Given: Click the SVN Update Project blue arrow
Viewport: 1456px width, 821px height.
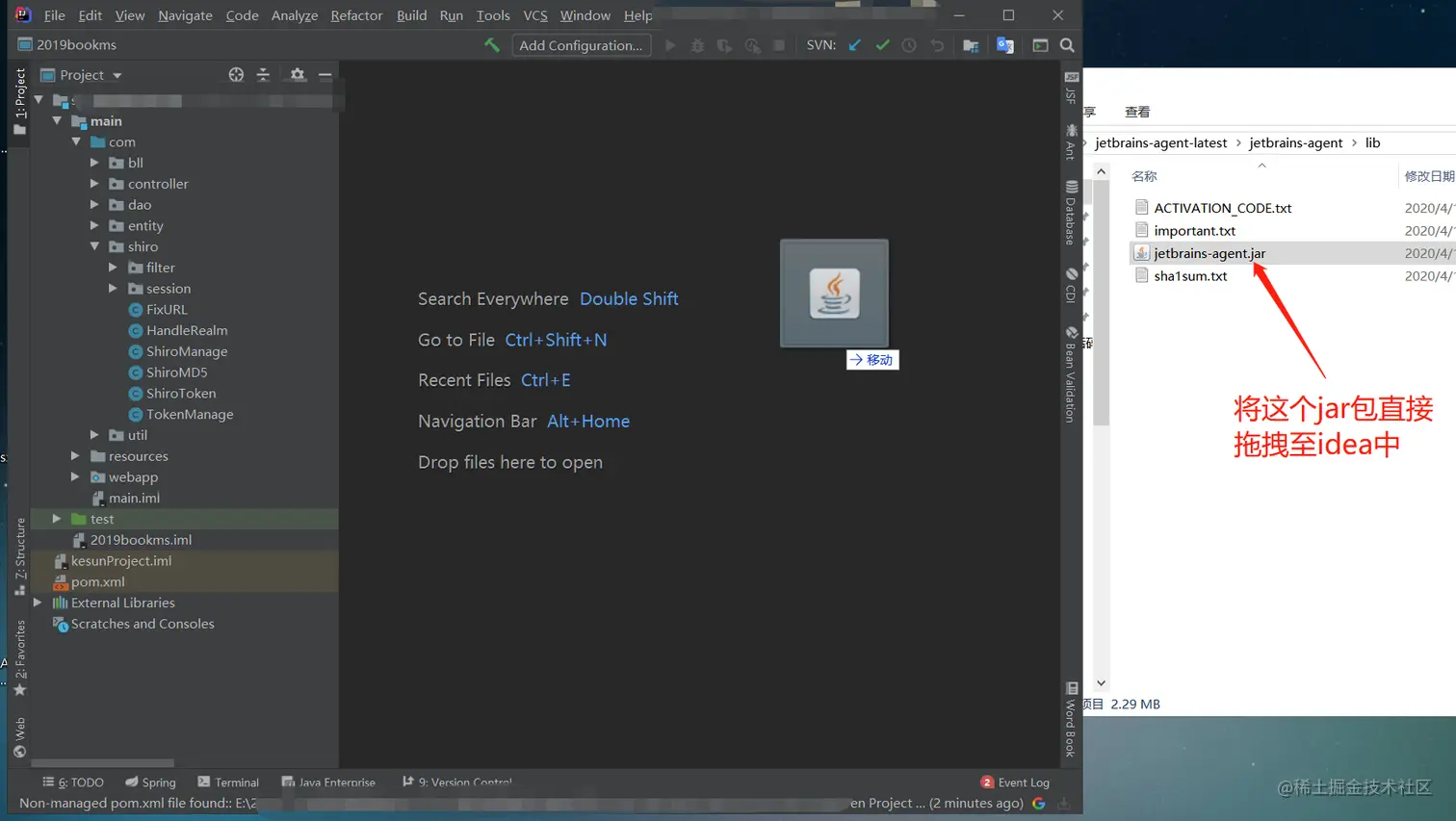Looking at the screenshot, I should click(854, 45).
